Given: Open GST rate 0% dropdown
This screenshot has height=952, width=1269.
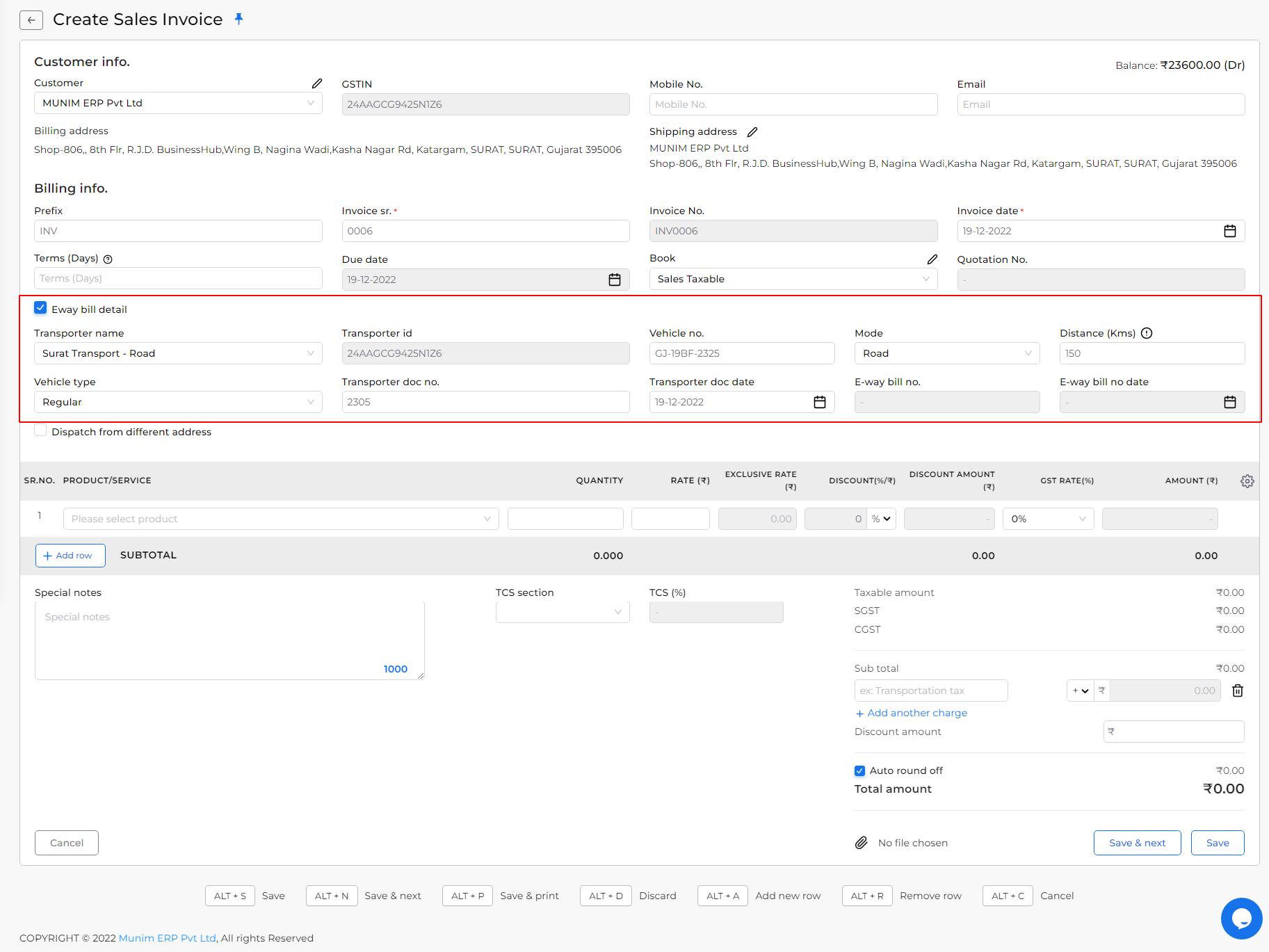Looking at the screenshot, I should click(1048, 519).
